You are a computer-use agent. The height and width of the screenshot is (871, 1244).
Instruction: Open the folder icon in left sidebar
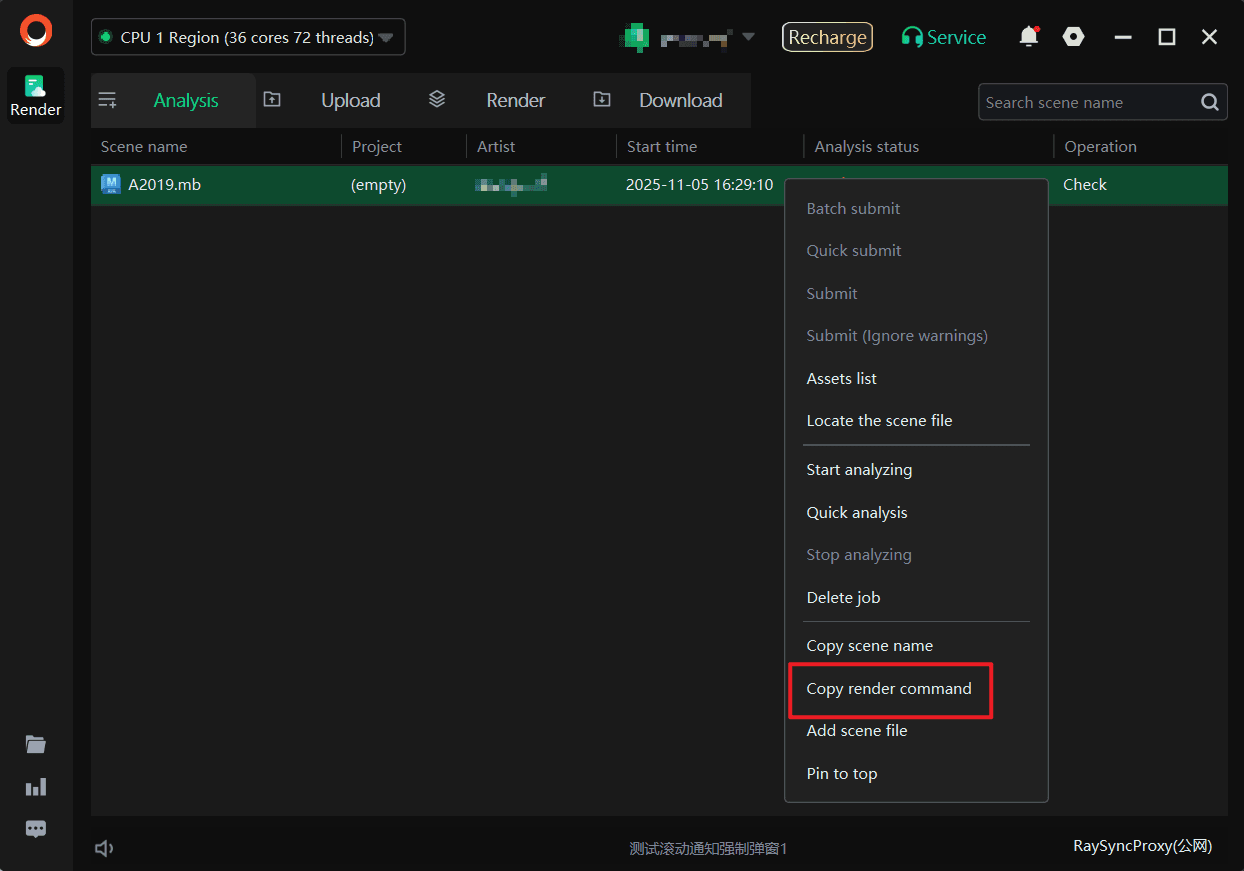click(x=36, y=744)
